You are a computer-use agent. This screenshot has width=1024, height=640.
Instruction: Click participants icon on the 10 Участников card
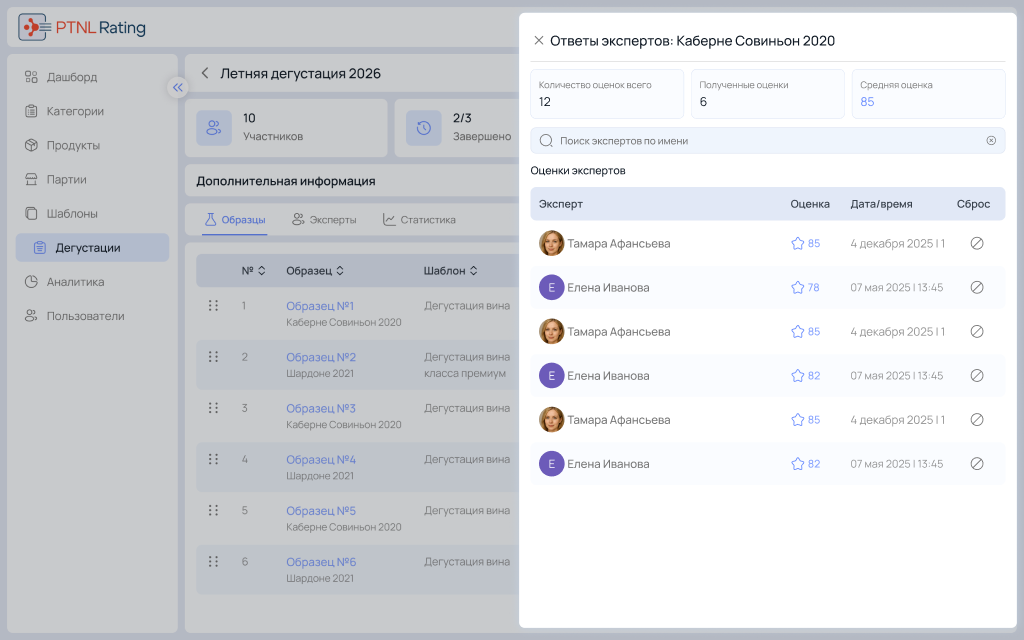(x=214, y=128)
